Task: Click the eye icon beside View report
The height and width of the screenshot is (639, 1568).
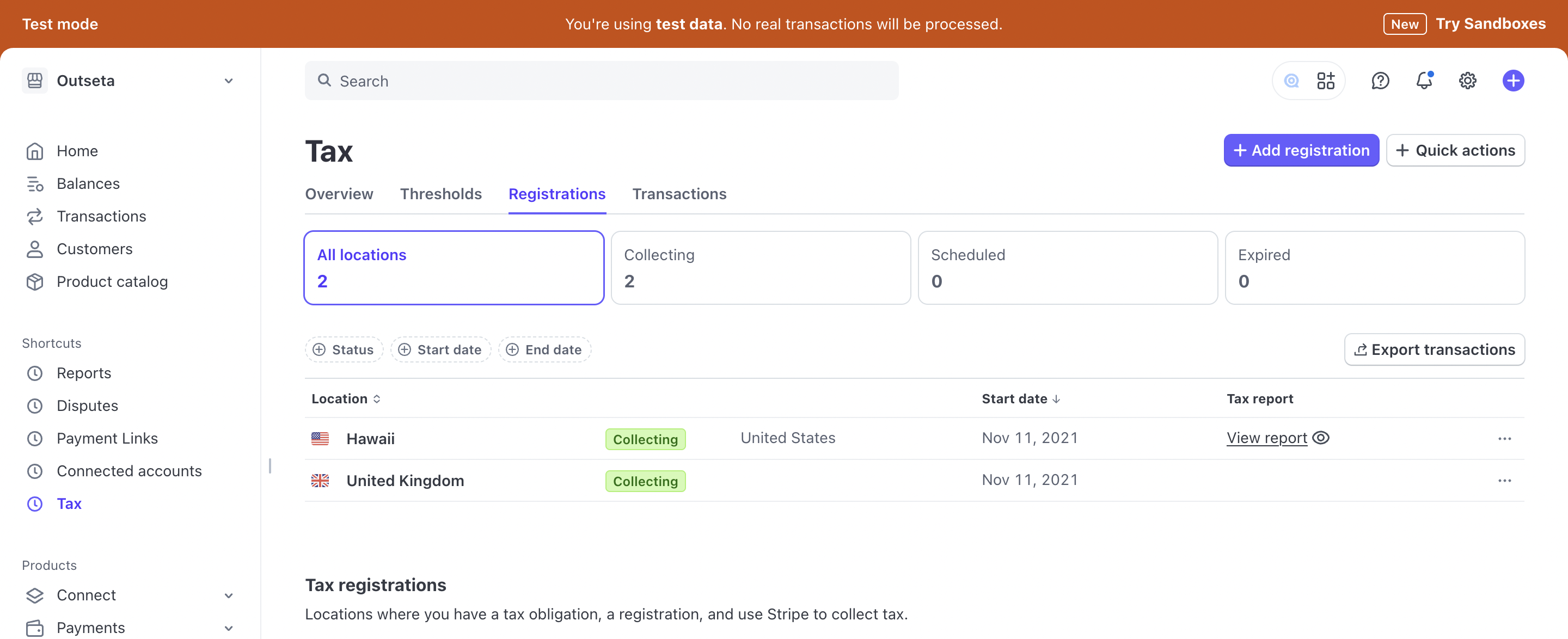Action: [x=1321, y=438]
